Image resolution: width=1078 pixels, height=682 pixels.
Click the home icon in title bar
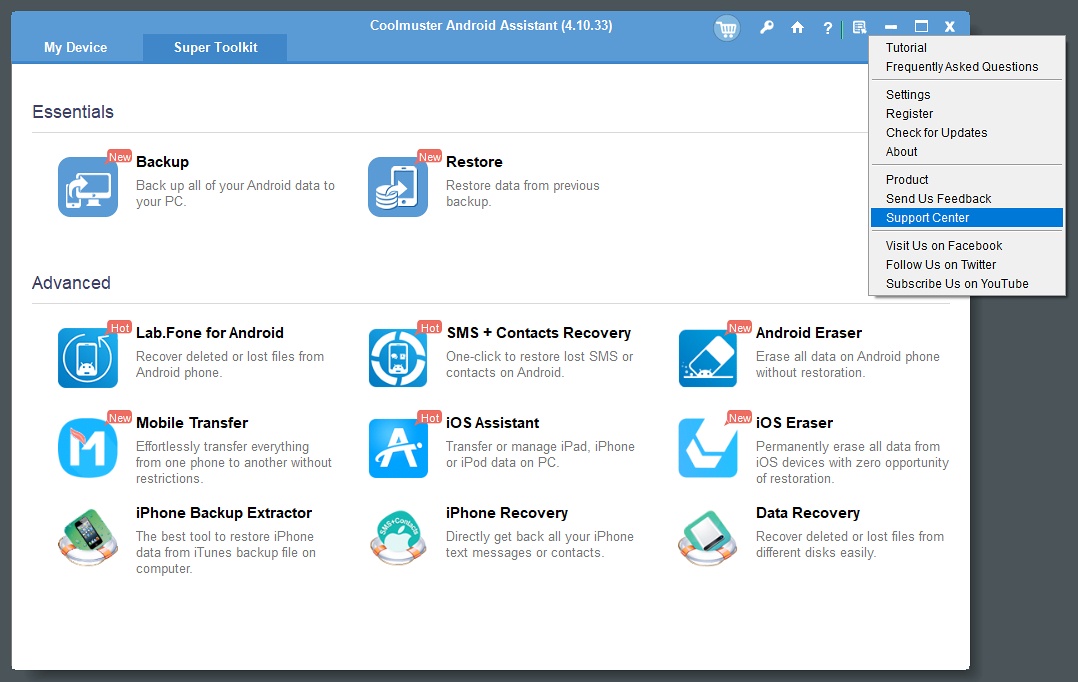tap(798, 28)
